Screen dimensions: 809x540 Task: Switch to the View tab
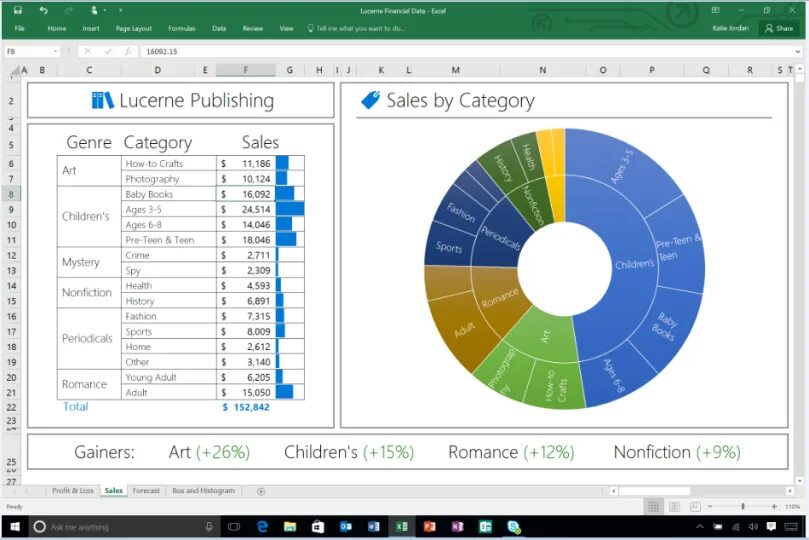(286, 28)
